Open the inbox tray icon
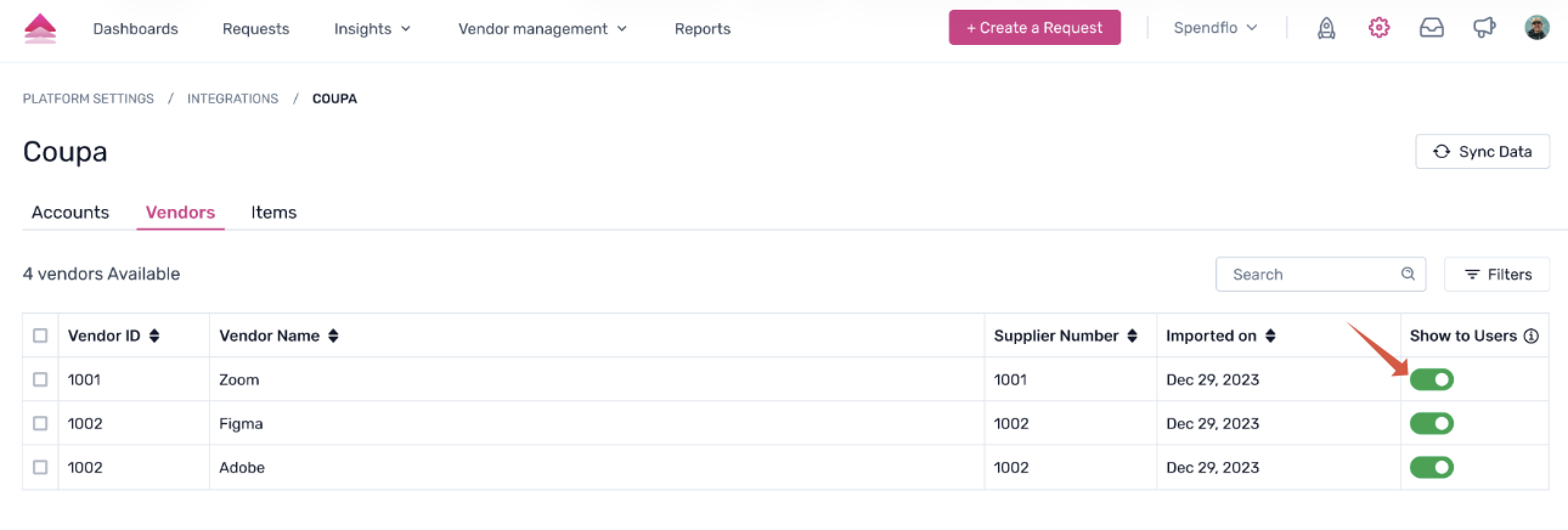This screenshot has width=1568, height=530. [x=1431, y=28]
